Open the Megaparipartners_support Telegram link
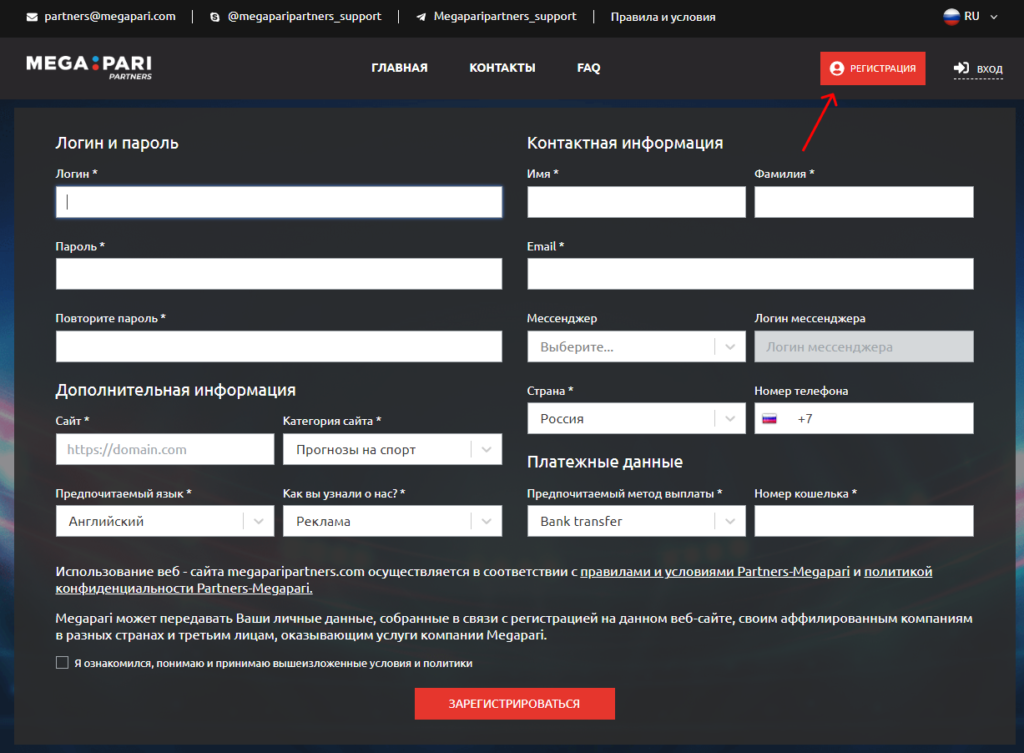 505,16
